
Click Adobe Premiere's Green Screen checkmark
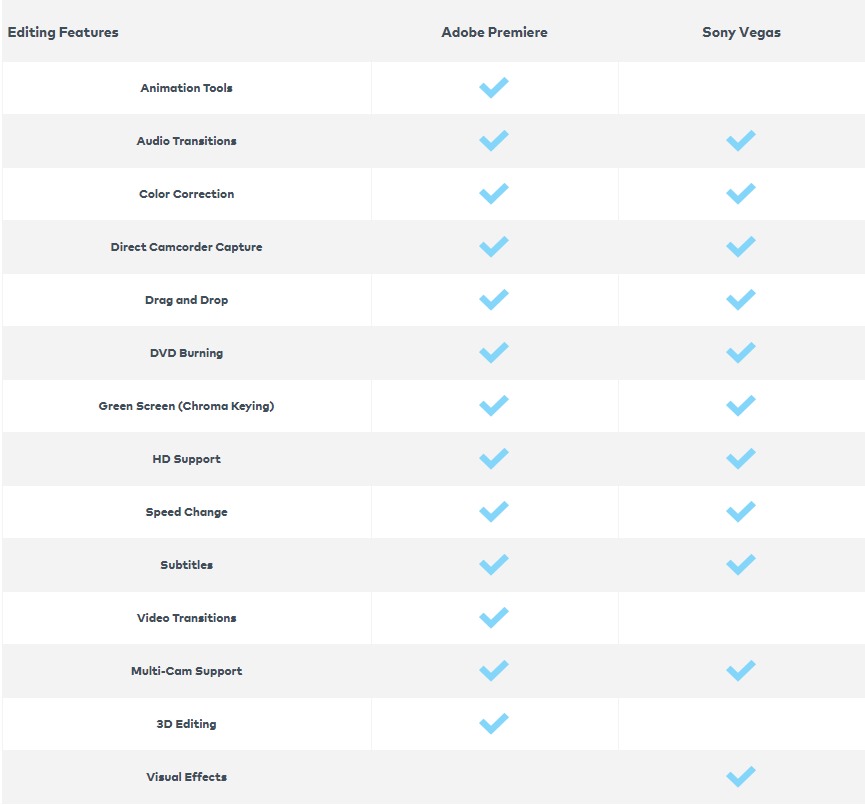[x=494, y=406]
